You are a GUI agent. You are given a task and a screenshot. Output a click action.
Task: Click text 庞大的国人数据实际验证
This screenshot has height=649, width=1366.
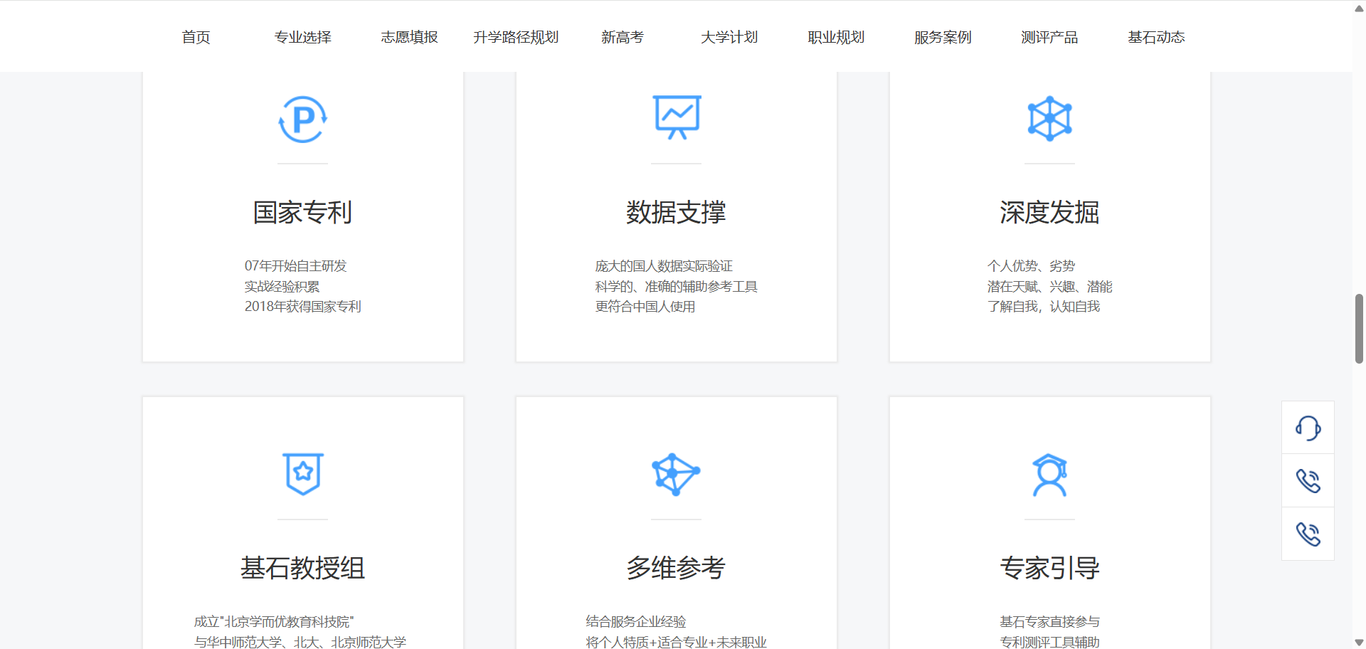(x=664, y=266)
